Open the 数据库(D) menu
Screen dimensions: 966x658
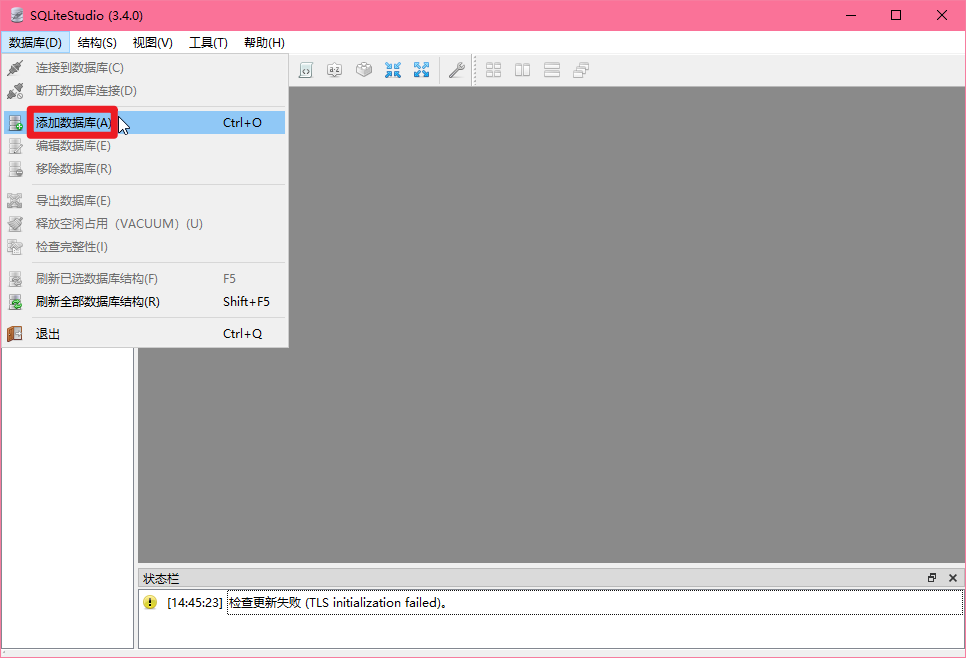pyautogui.click(x=35, y=43)
